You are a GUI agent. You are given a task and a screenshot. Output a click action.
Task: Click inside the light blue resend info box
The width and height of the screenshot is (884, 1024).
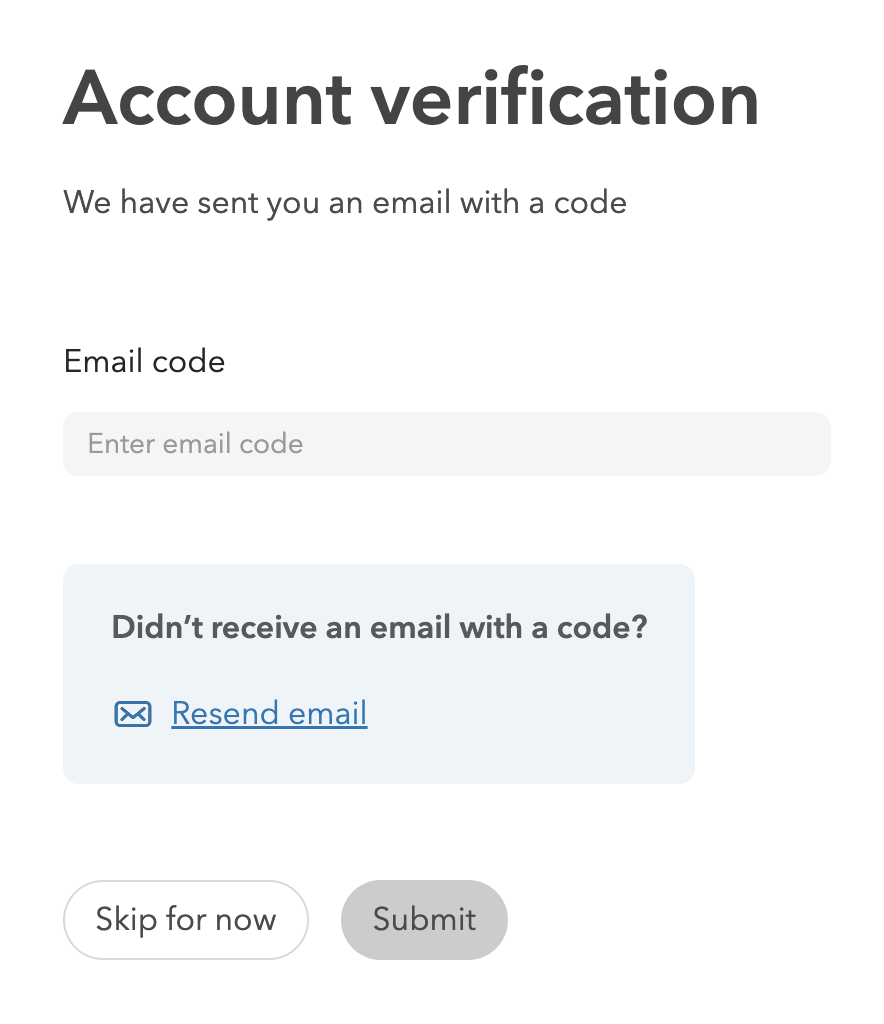[x=379, y=674]
